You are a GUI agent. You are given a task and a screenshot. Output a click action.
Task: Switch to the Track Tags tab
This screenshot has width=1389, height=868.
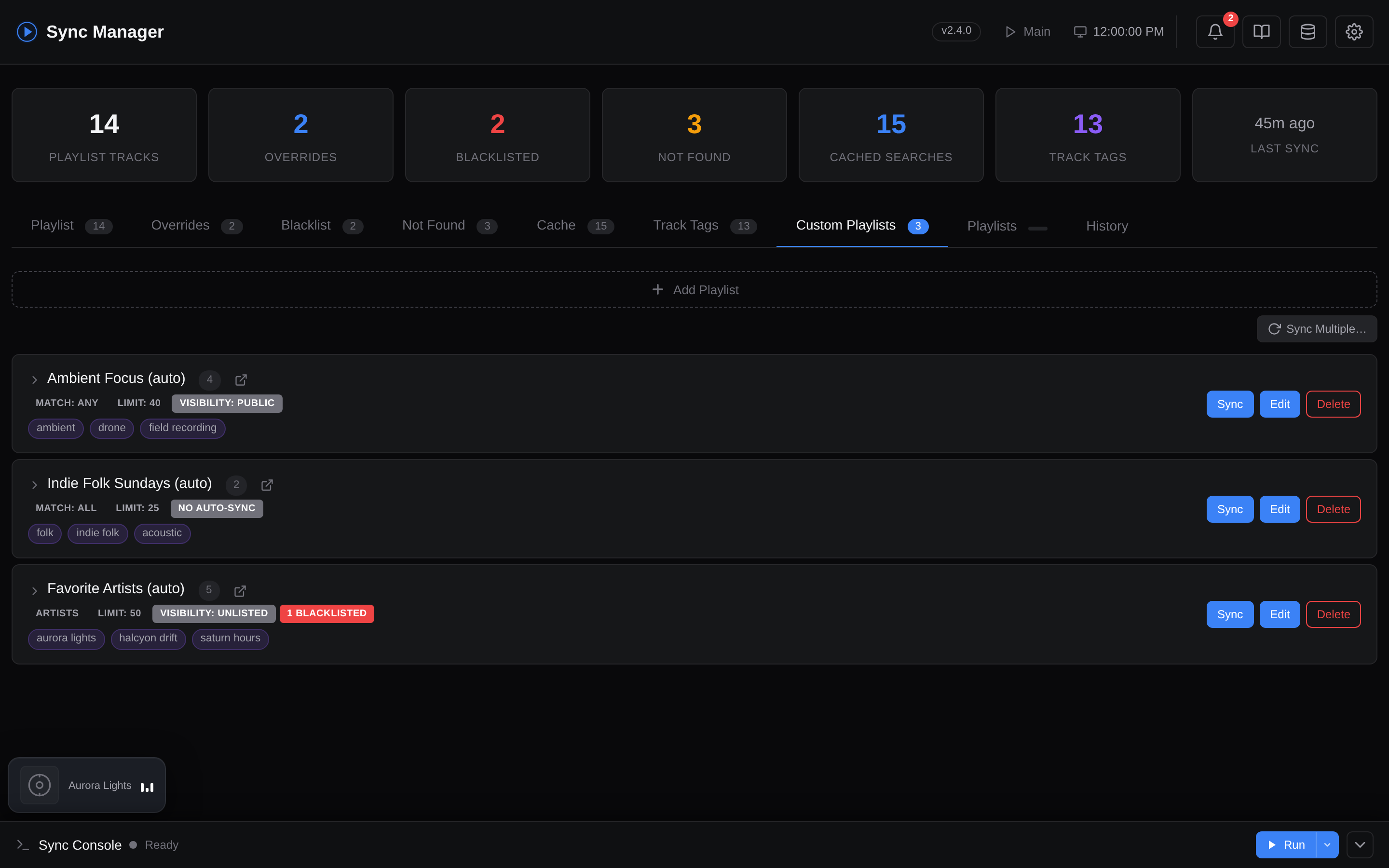coord(705,226)
